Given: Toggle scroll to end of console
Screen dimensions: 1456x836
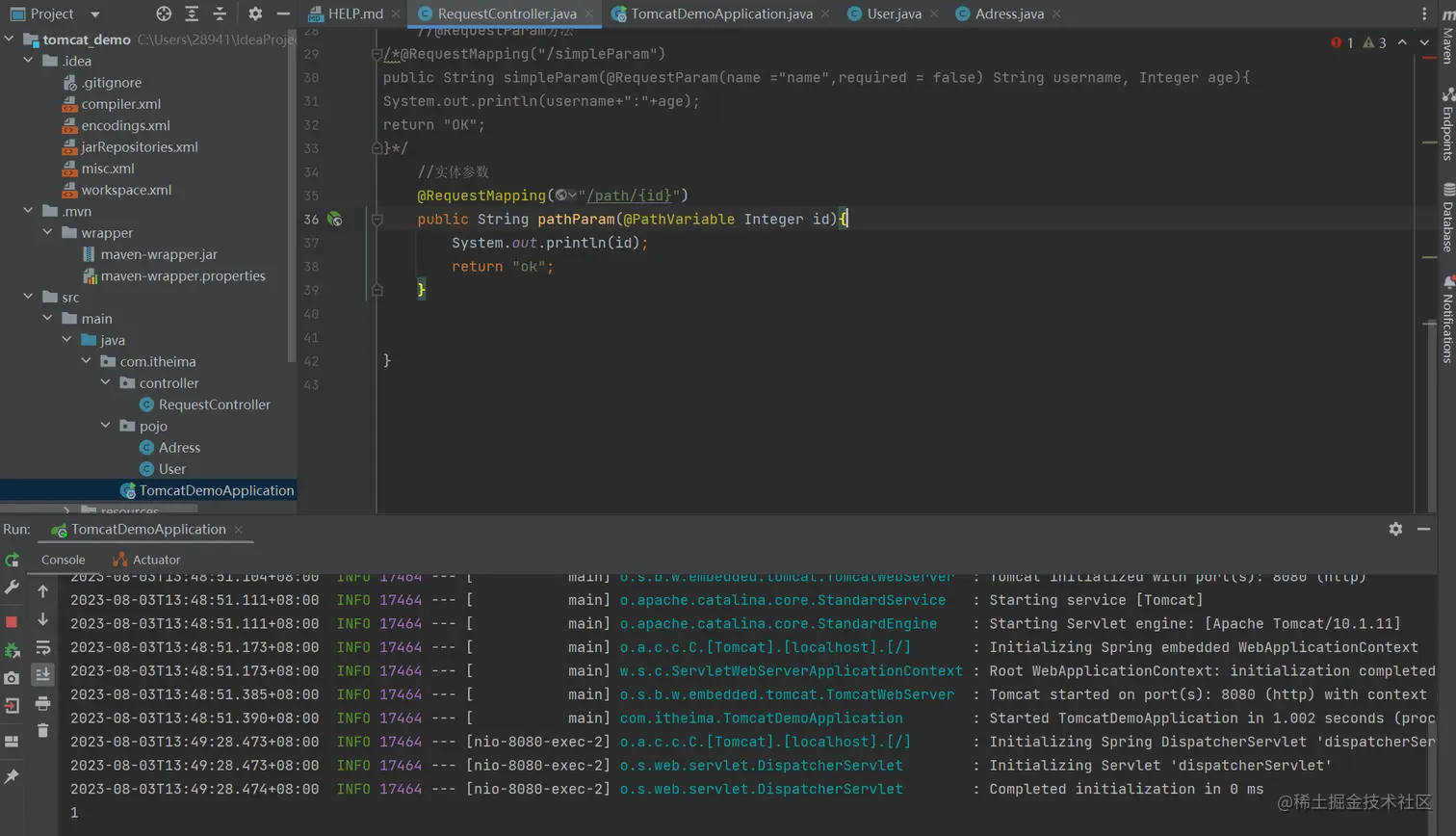Looking at the screenshot, I should coord(42,675).
